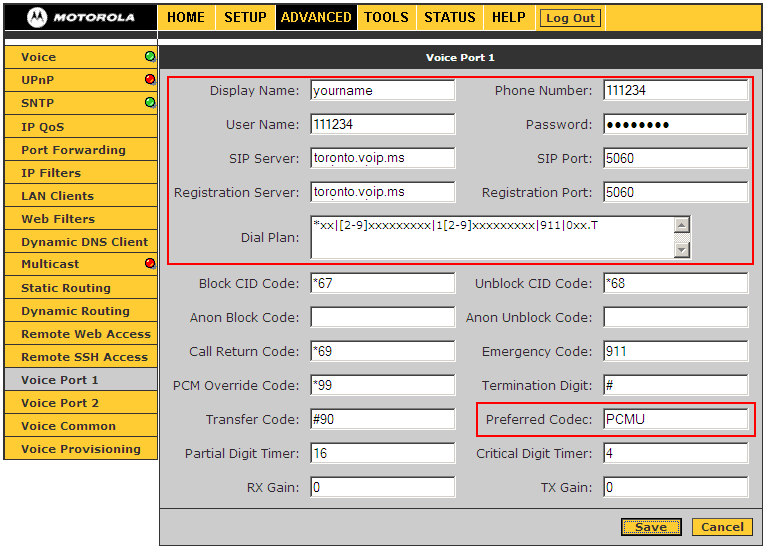
Task: Click red status indicator beside UPnP
Action: [150, 80]
